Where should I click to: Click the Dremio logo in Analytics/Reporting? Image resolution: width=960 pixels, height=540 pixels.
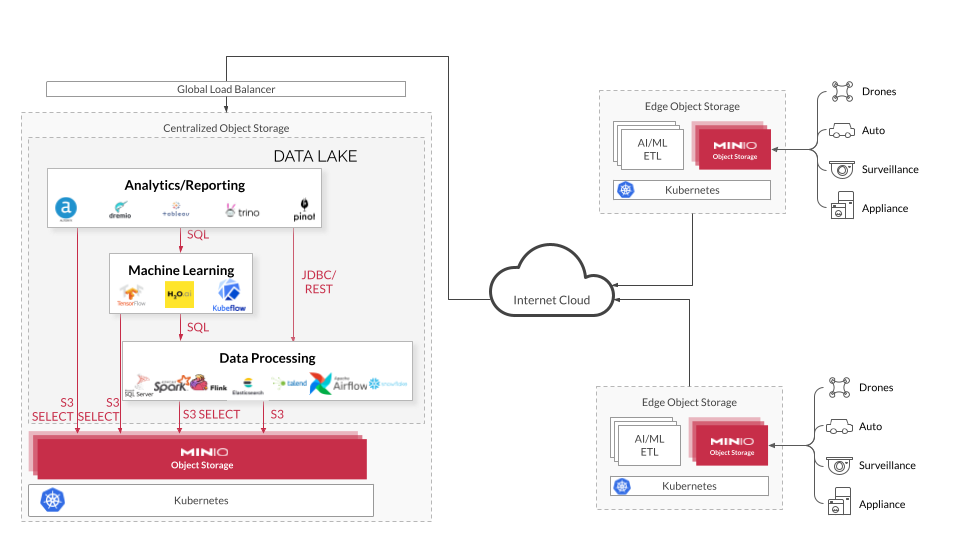pos(120,210)
